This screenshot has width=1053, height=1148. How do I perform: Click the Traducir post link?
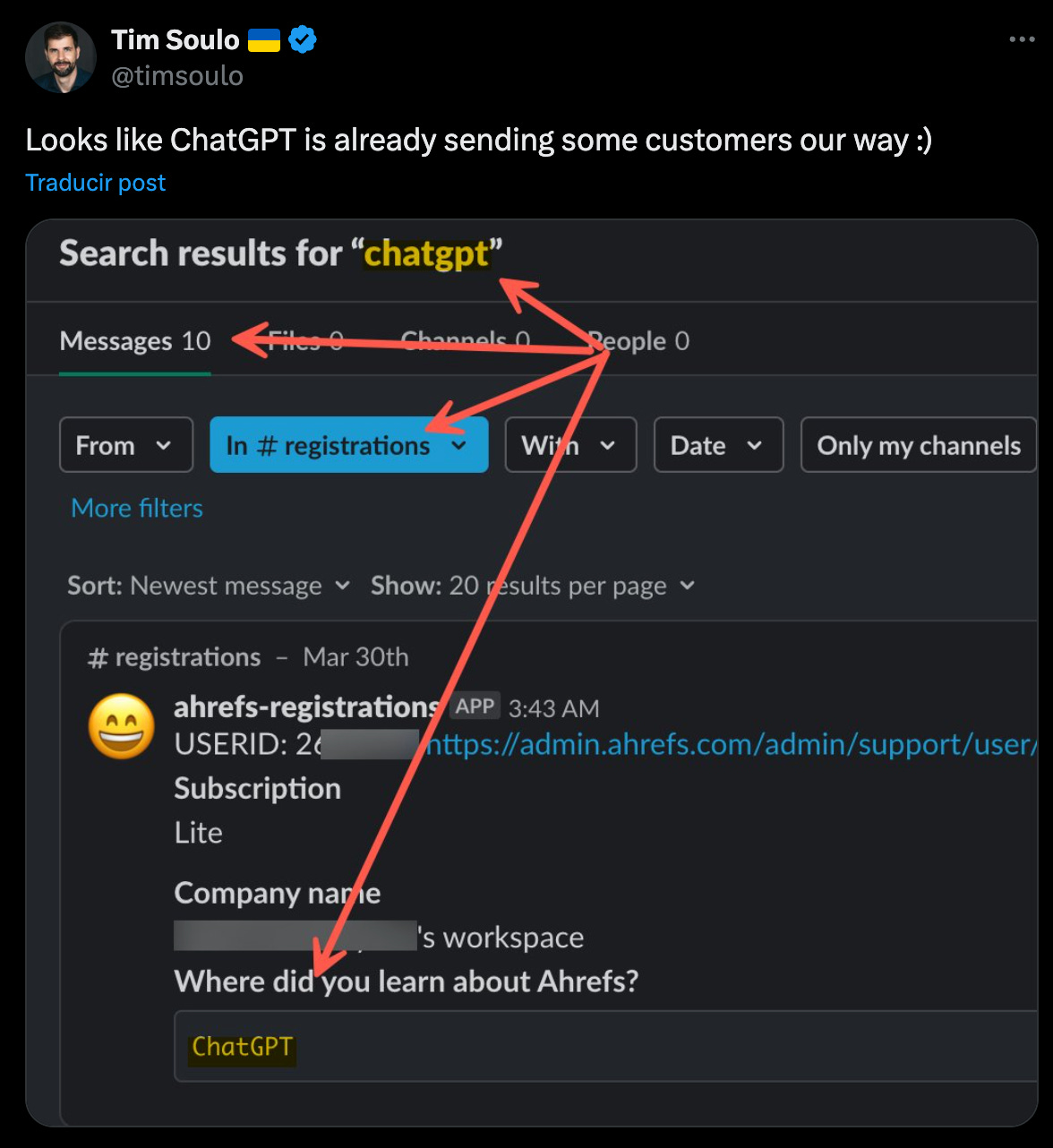96,183
